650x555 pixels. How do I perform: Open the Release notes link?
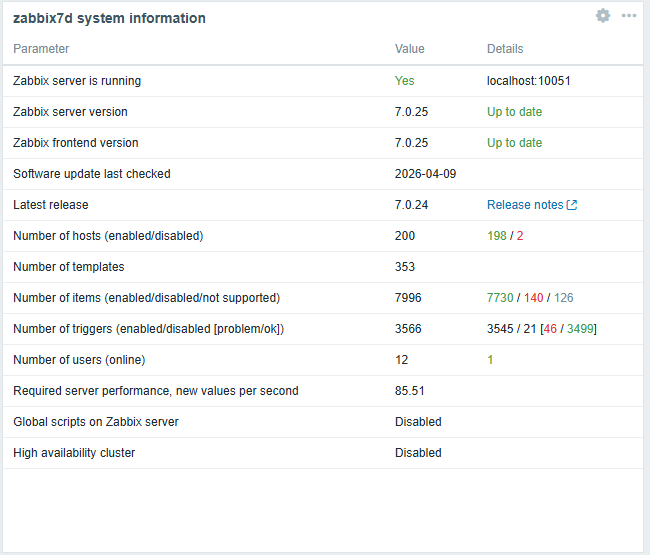click(525, 205)
